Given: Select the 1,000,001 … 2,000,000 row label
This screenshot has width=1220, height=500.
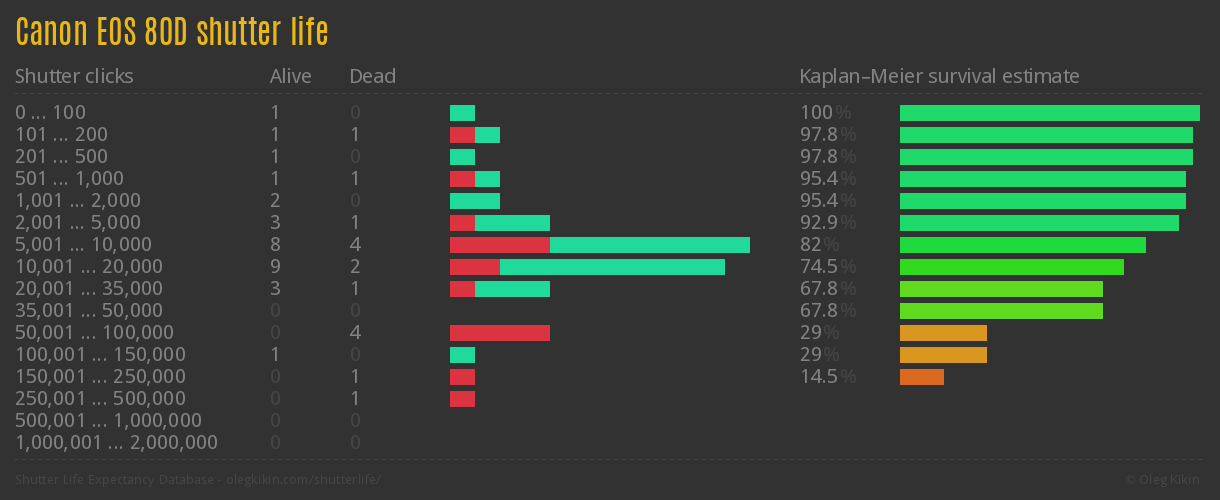Looking at the screenshot, I should [116, 443].
